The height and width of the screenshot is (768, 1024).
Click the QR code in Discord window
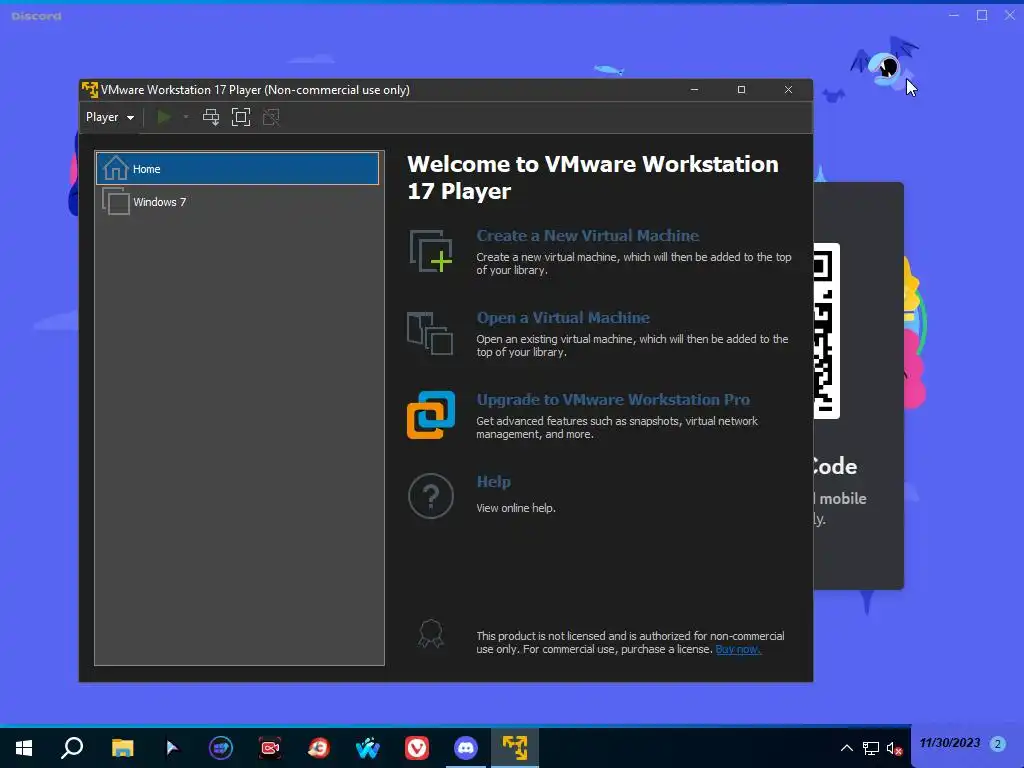(826, 330)
